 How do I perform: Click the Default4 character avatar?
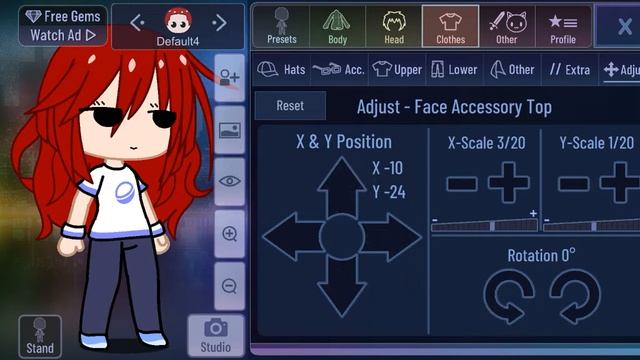[x=178, y=20]
